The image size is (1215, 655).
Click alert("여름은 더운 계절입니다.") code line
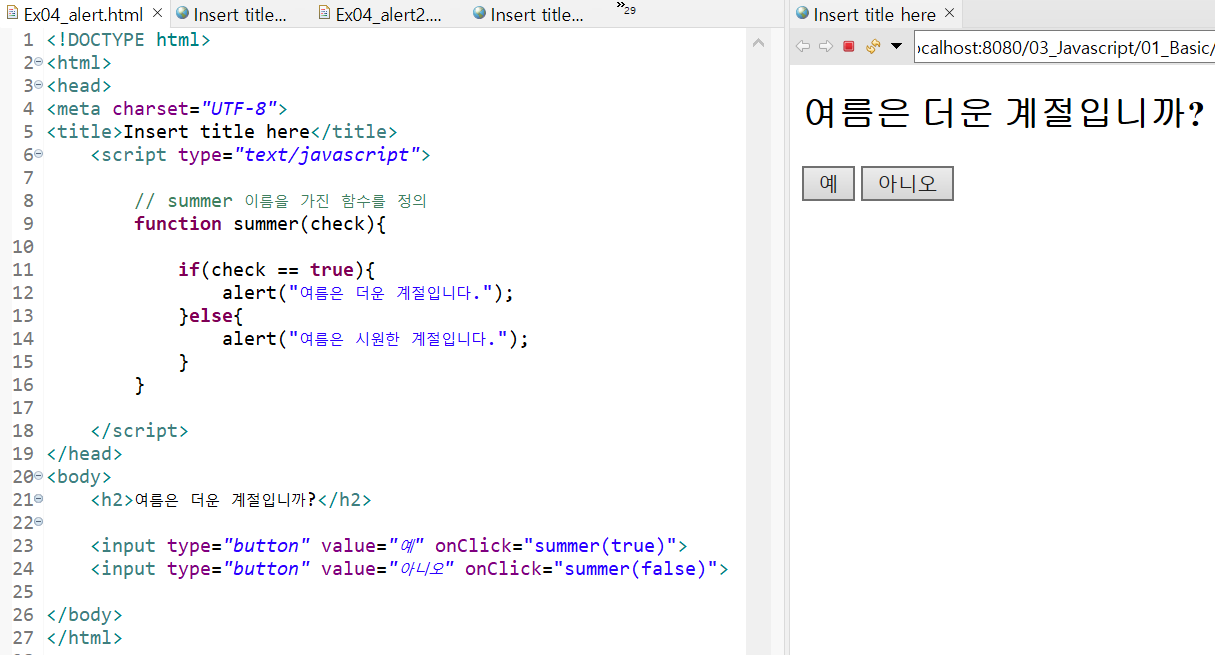[x=367, y=293]
